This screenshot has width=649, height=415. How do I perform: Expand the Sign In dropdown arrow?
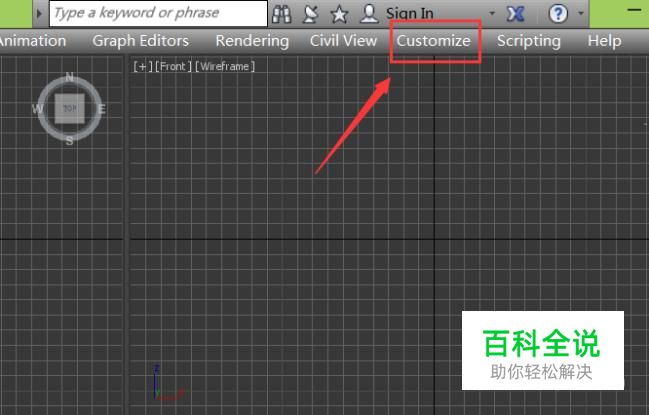click(492, 13)
